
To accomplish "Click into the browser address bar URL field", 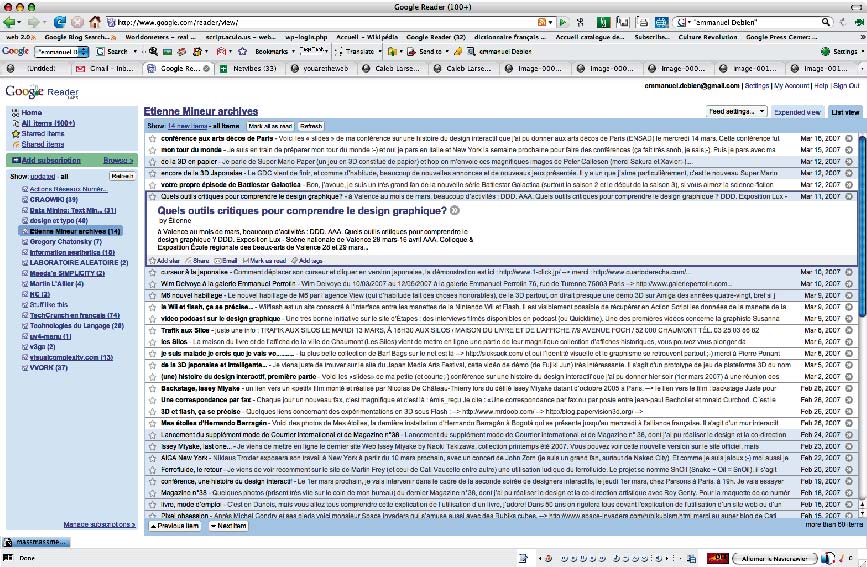I will 321,22.
